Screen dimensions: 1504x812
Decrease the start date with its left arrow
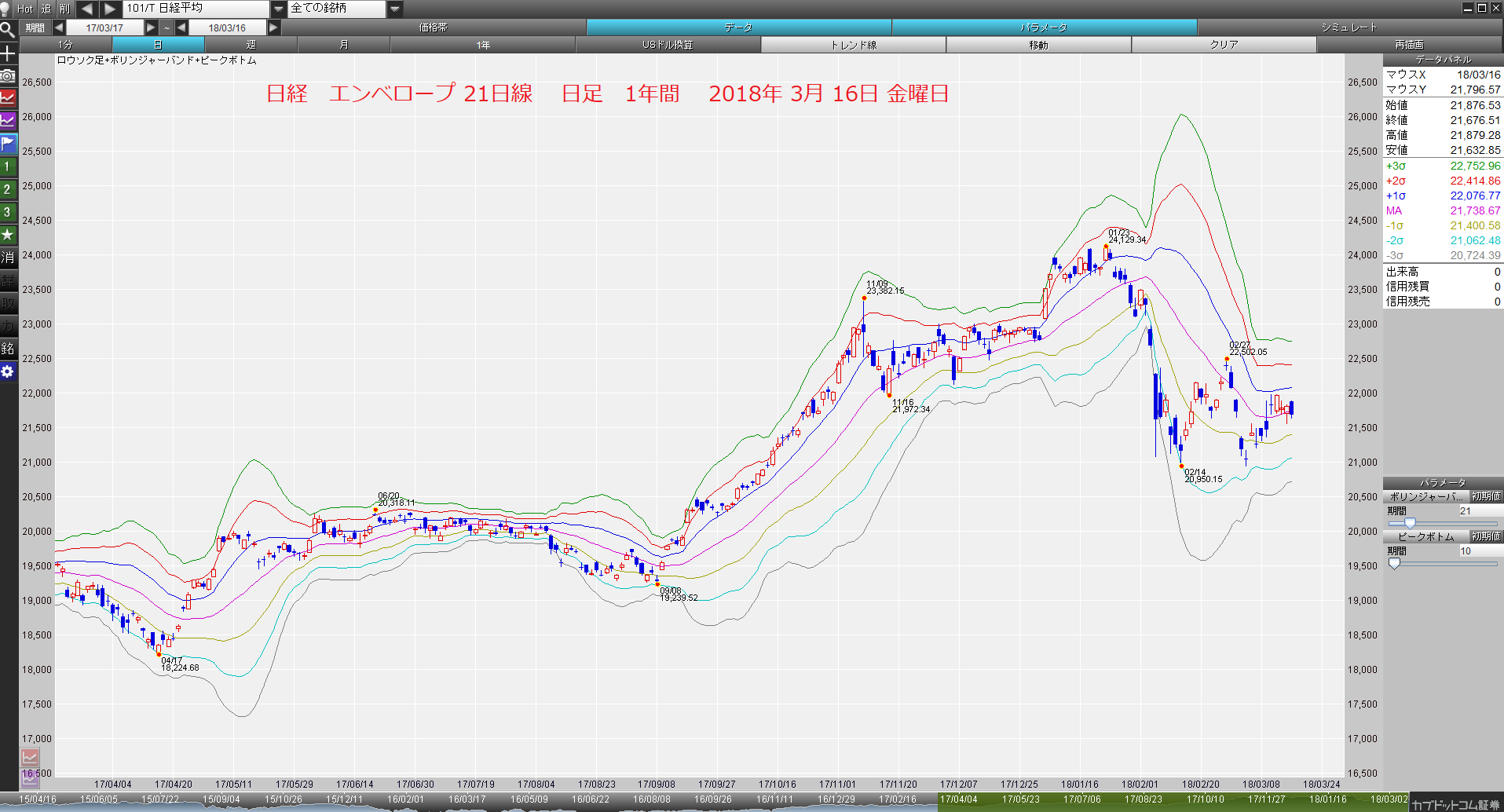click(59, 27)
